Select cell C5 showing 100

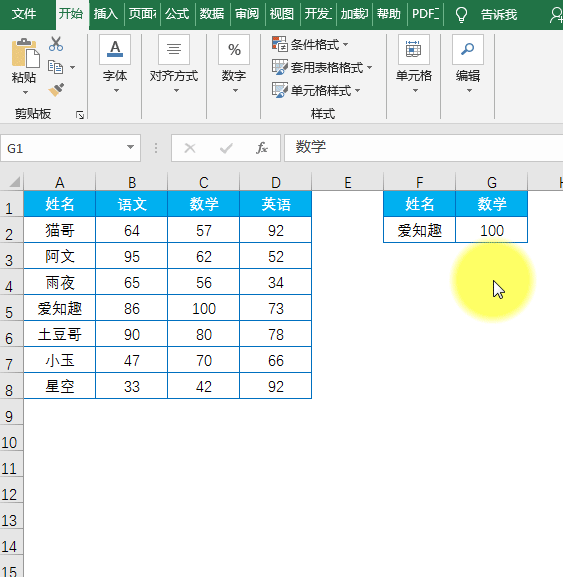point(203,308)
